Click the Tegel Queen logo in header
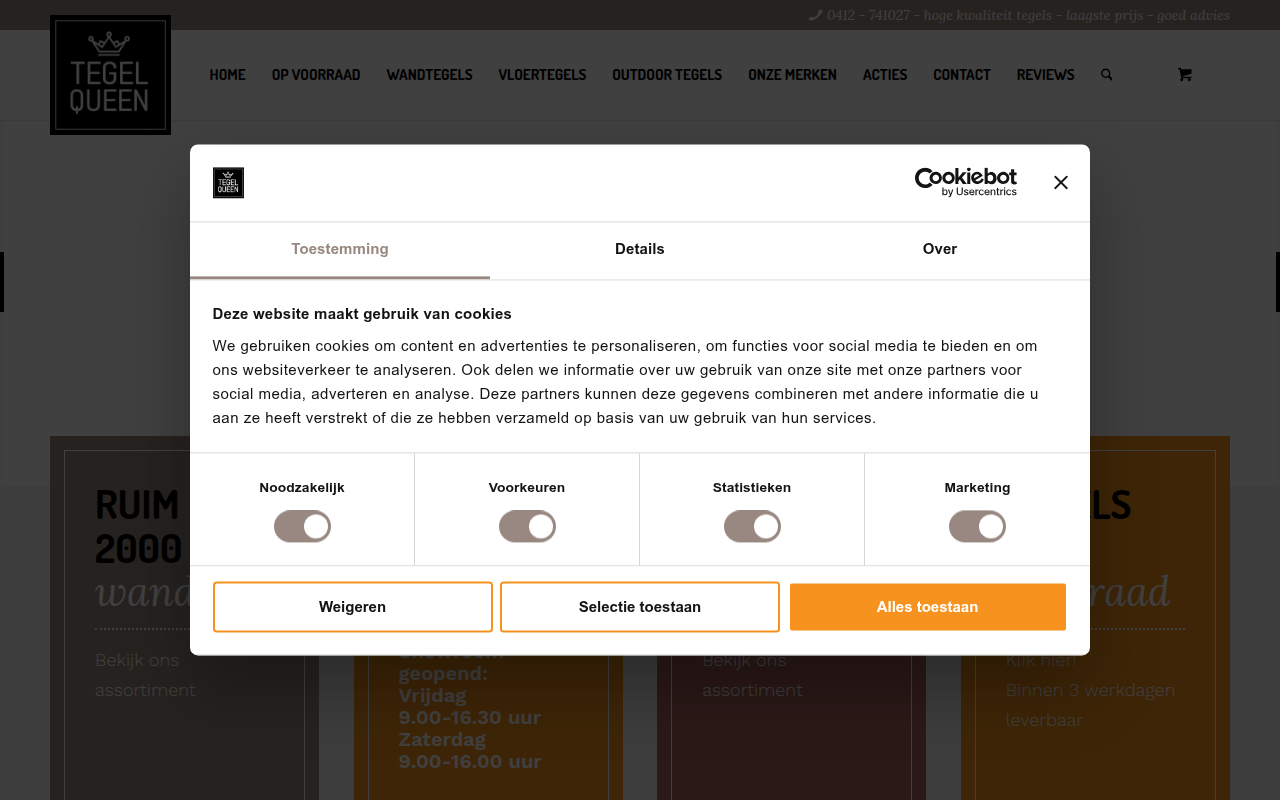1280x800 pixels. click(110, 75)
